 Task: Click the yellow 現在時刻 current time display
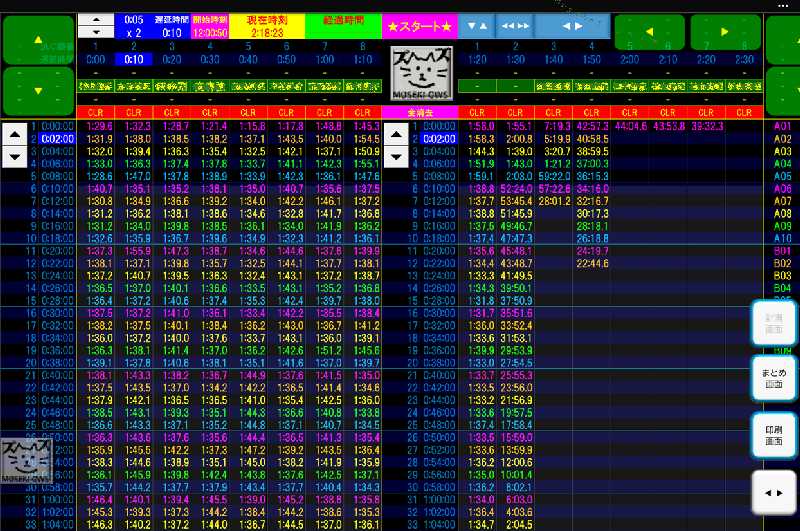click(x=267, y=26)
